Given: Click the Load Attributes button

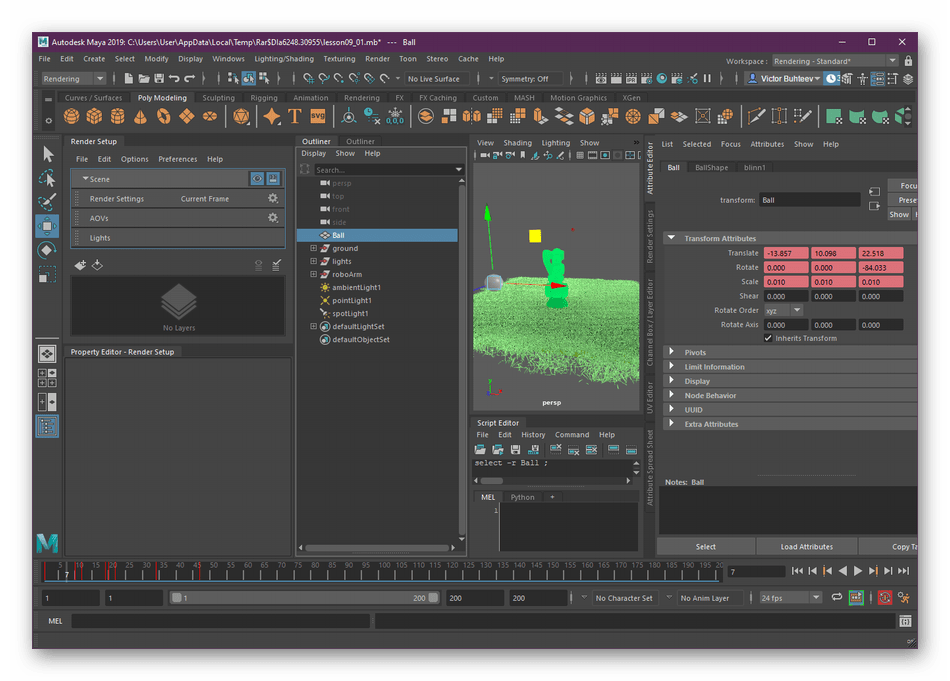Looking at the screenshot, I should pyautogui.click(x=806, y=546).
